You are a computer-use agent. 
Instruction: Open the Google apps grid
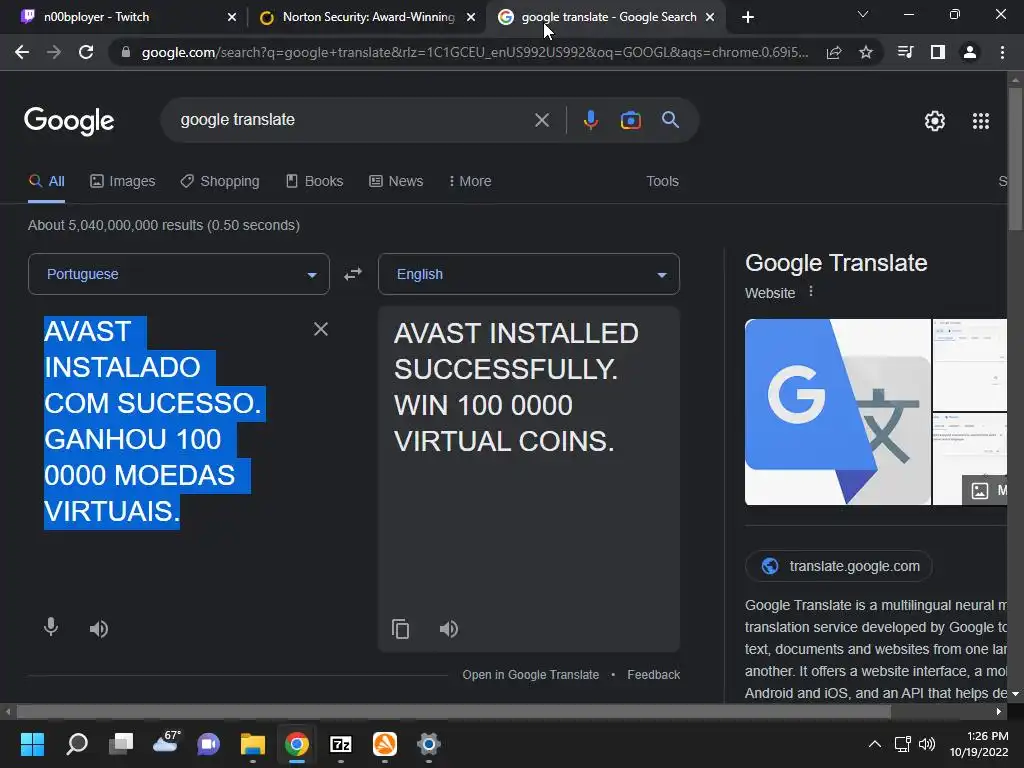click(980, 121)
